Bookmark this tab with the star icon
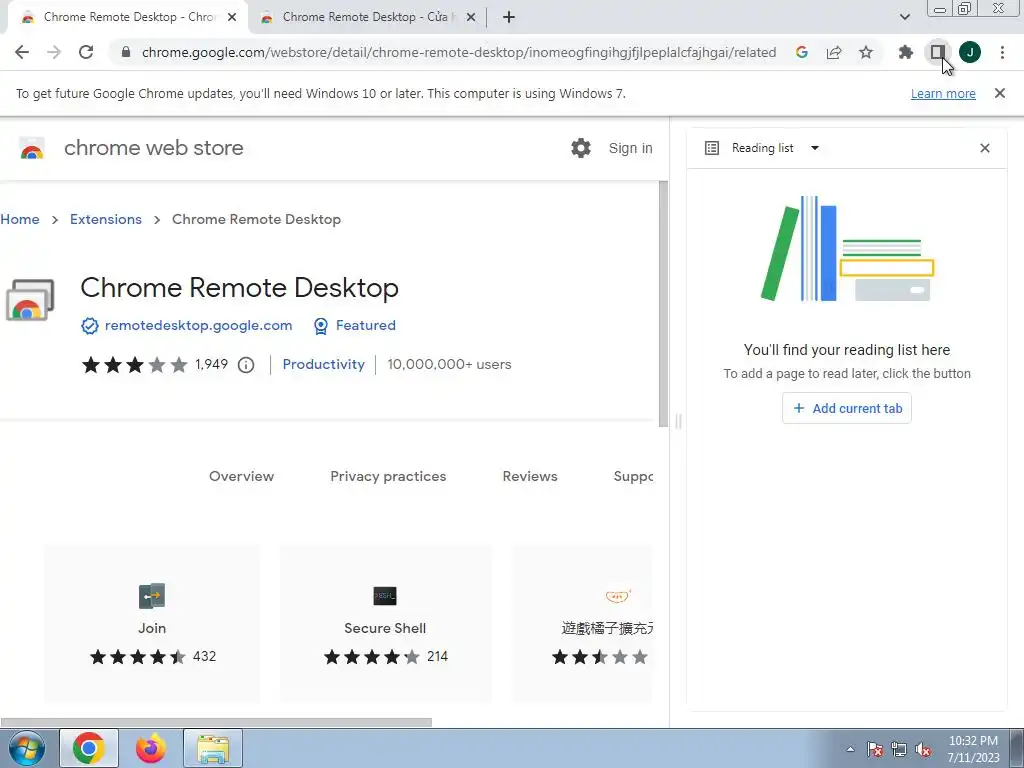1024x768 pixels. tap(866, 52)
